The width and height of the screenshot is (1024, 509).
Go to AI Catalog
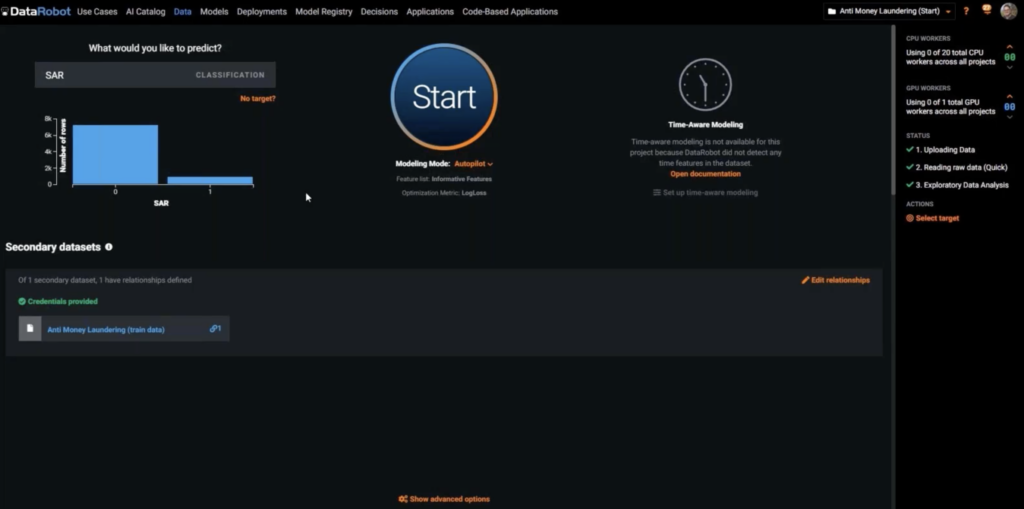pos(146,12)
